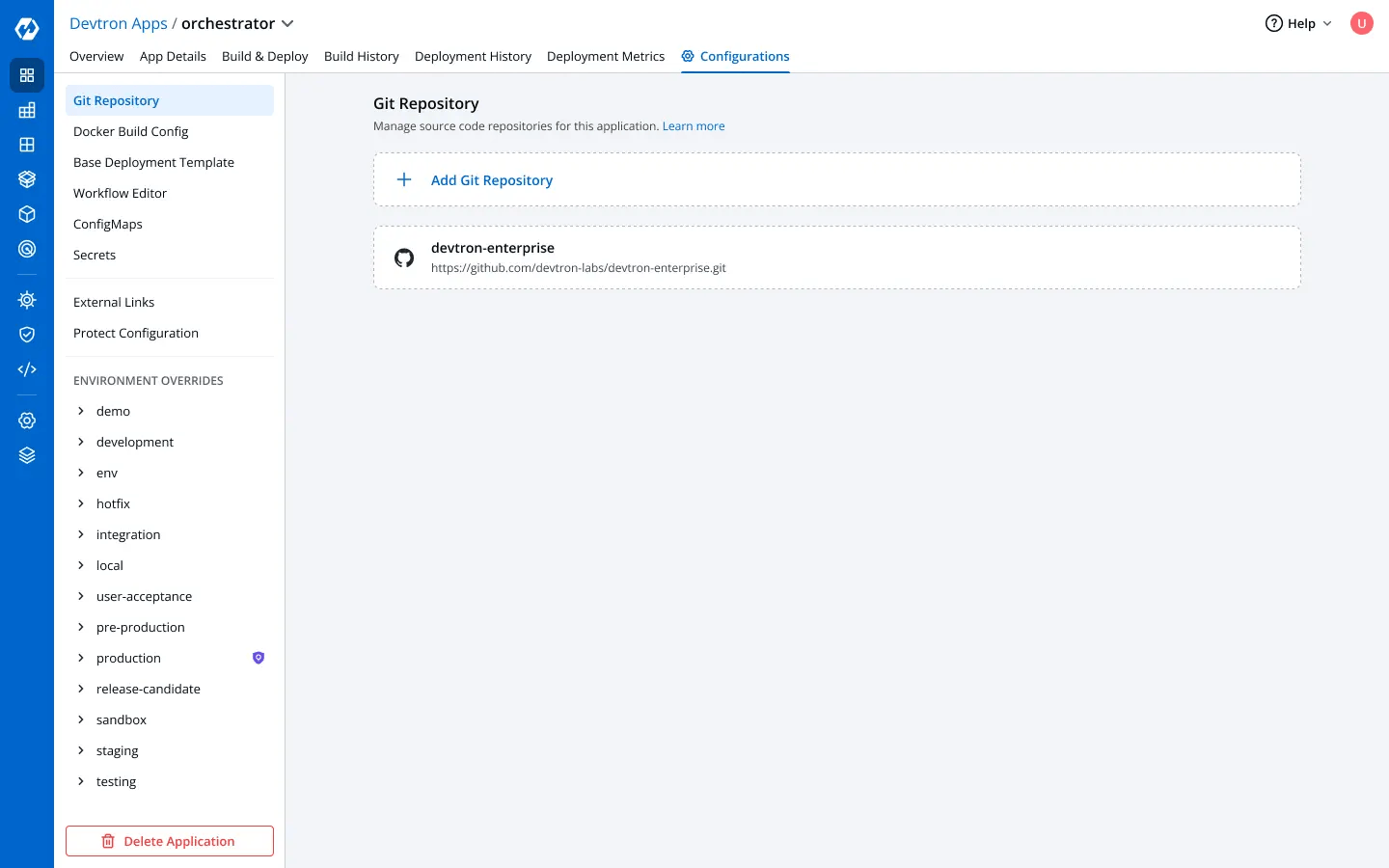Open the Help dropdown menu
Image resolution: width=1389 pixels, height=868 pixels.
(x=1299, y=23)
